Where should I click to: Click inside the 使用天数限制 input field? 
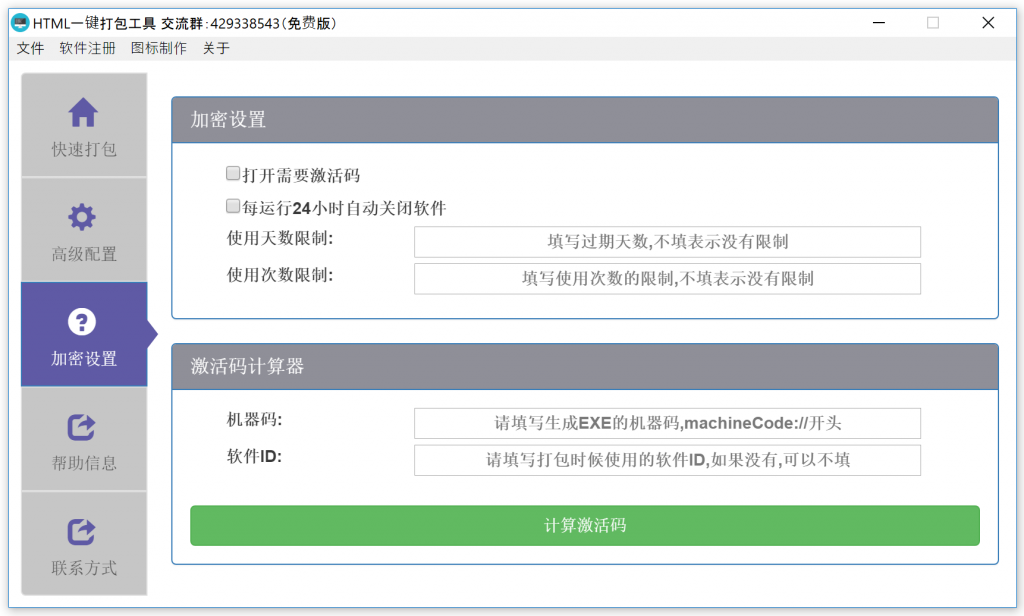(667, 241)
